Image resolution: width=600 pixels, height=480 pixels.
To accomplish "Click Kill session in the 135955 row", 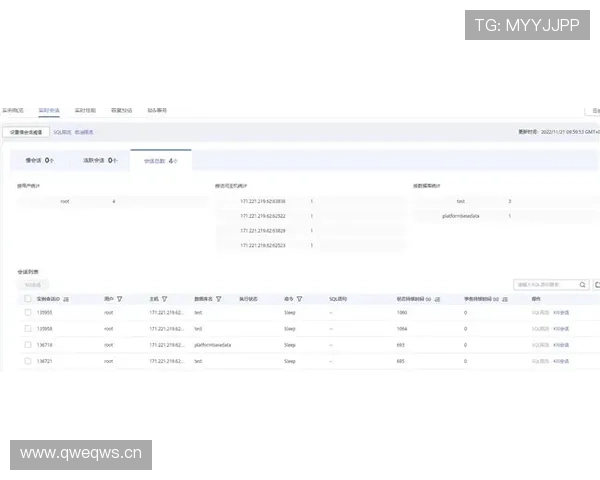I will (561, 313).
